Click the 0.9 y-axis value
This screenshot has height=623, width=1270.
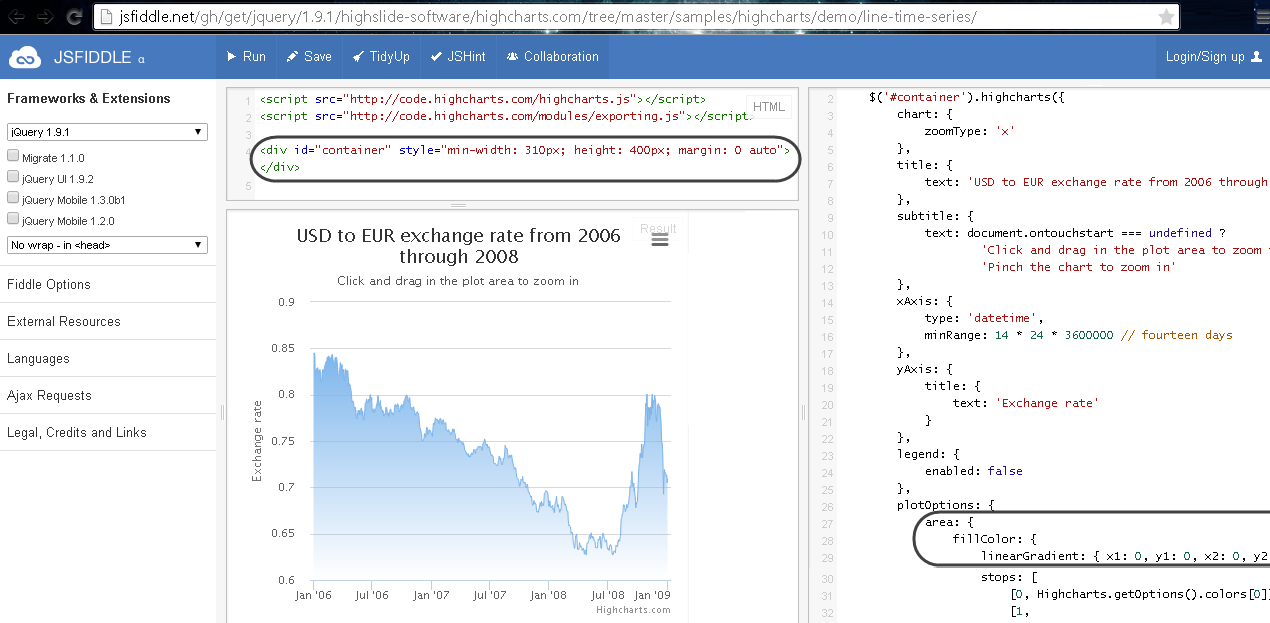[x=286, y=302]
